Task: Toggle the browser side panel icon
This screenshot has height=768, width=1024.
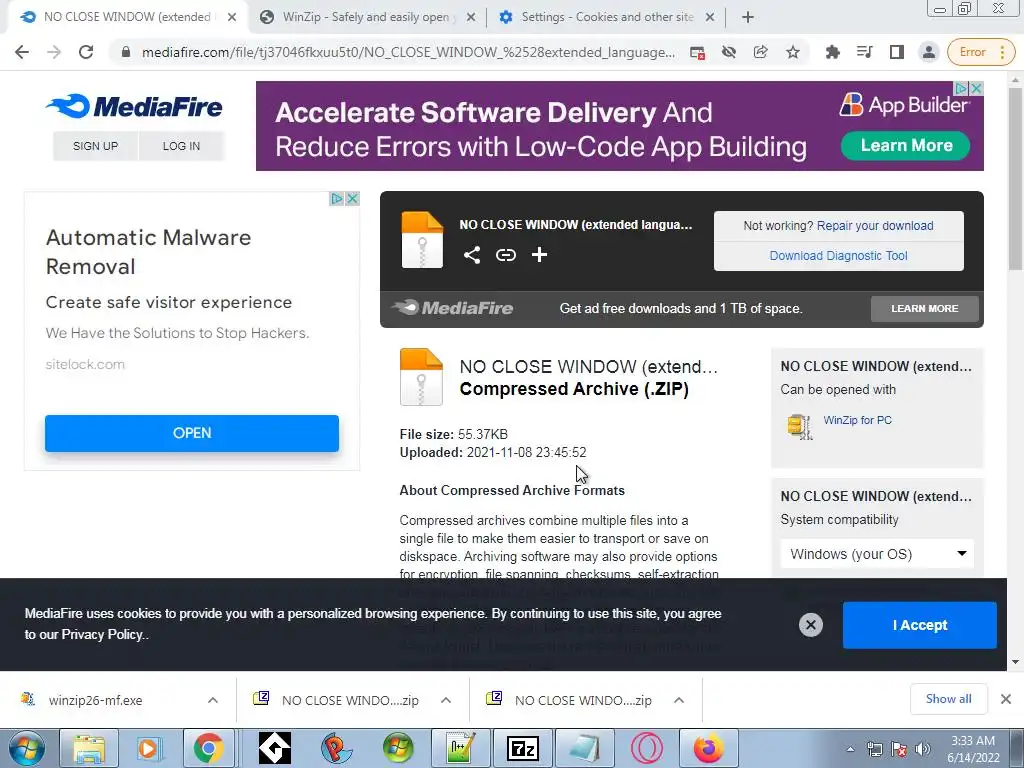Action: tap(897, 52)
